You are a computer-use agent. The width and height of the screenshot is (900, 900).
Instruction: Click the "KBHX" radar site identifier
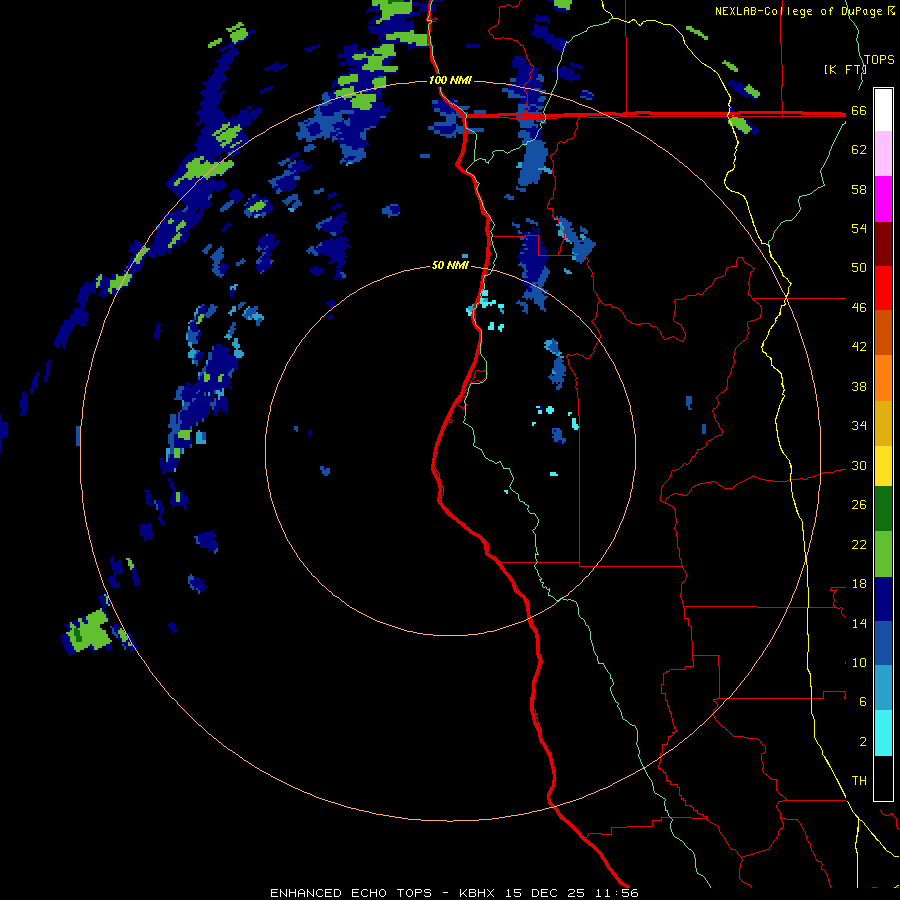[479, 893]
